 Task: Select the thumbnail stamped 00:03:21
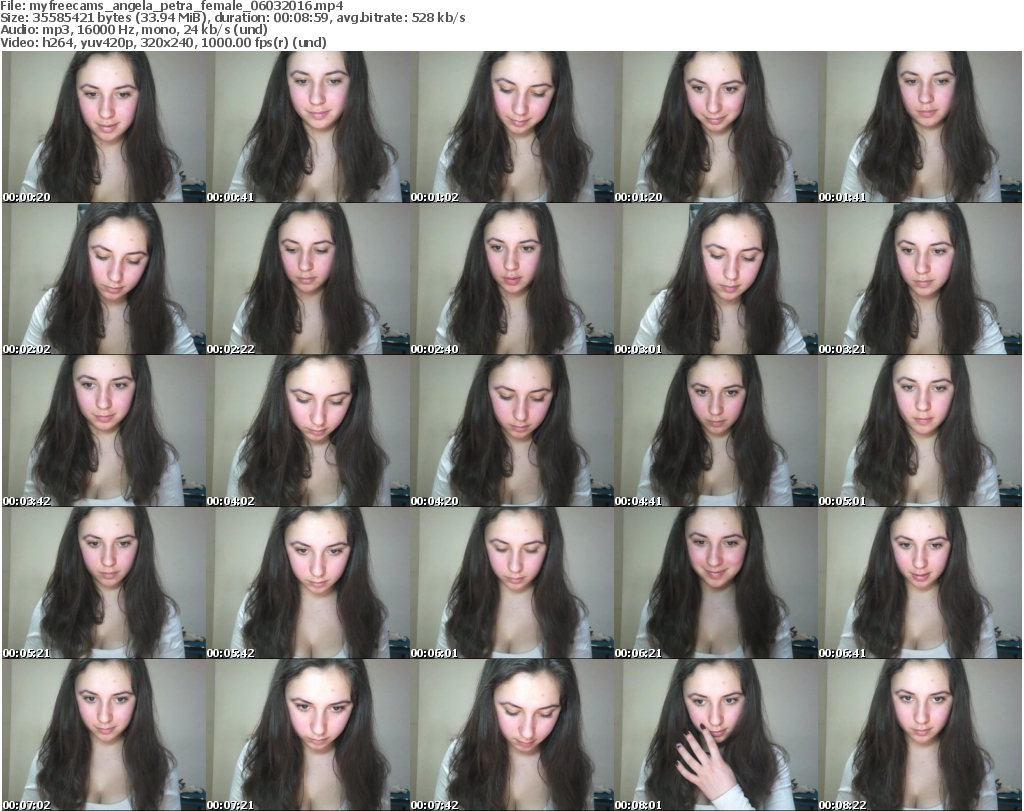pyautogui.click(x=920, y=279)
